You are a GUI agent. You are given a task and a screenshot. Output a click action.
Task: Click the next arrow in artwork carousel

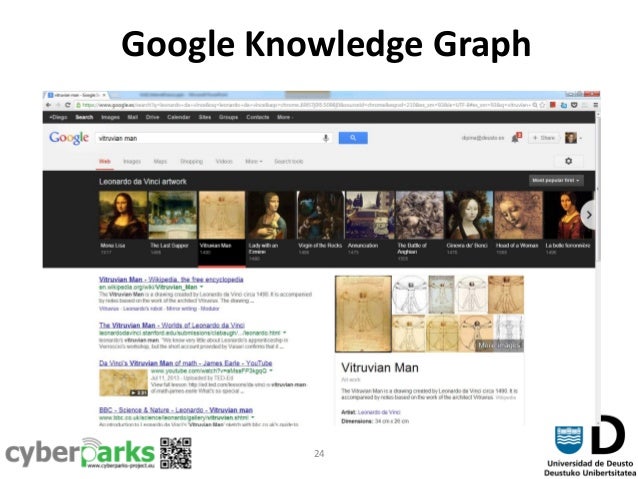[x=588, y=215]
